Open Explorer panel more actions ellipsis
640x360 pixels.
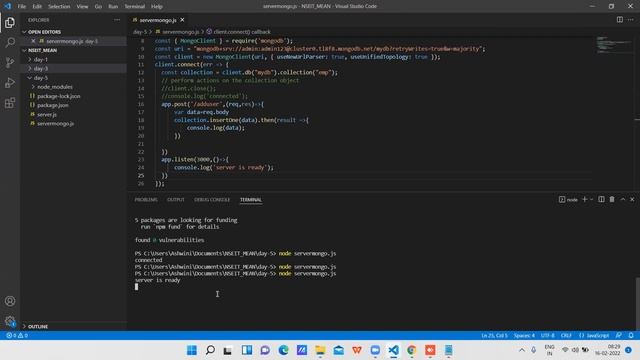117,20
